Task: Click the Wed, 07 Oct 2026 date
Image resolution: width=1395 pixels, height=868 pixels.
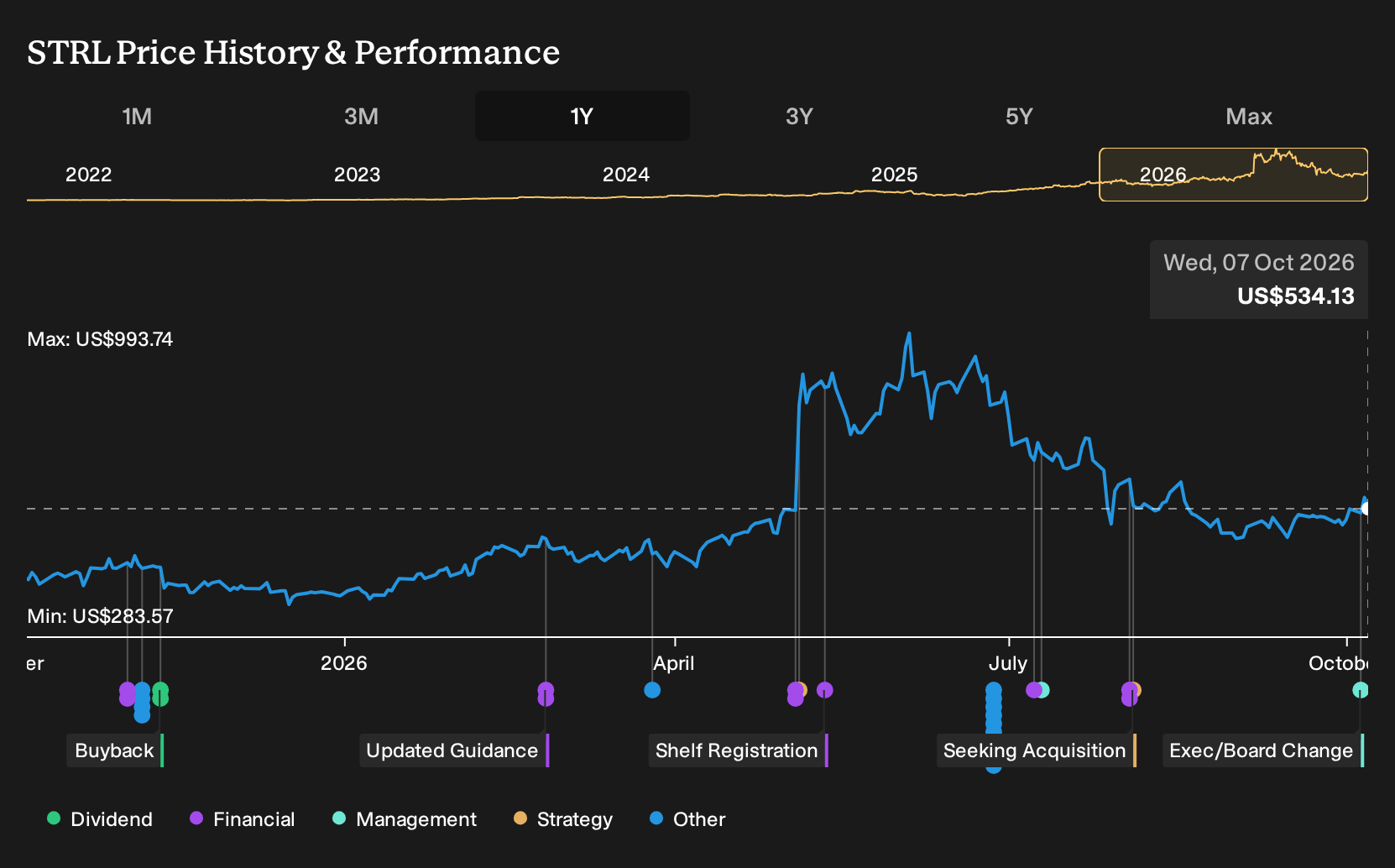Action: click(1259, 263)
